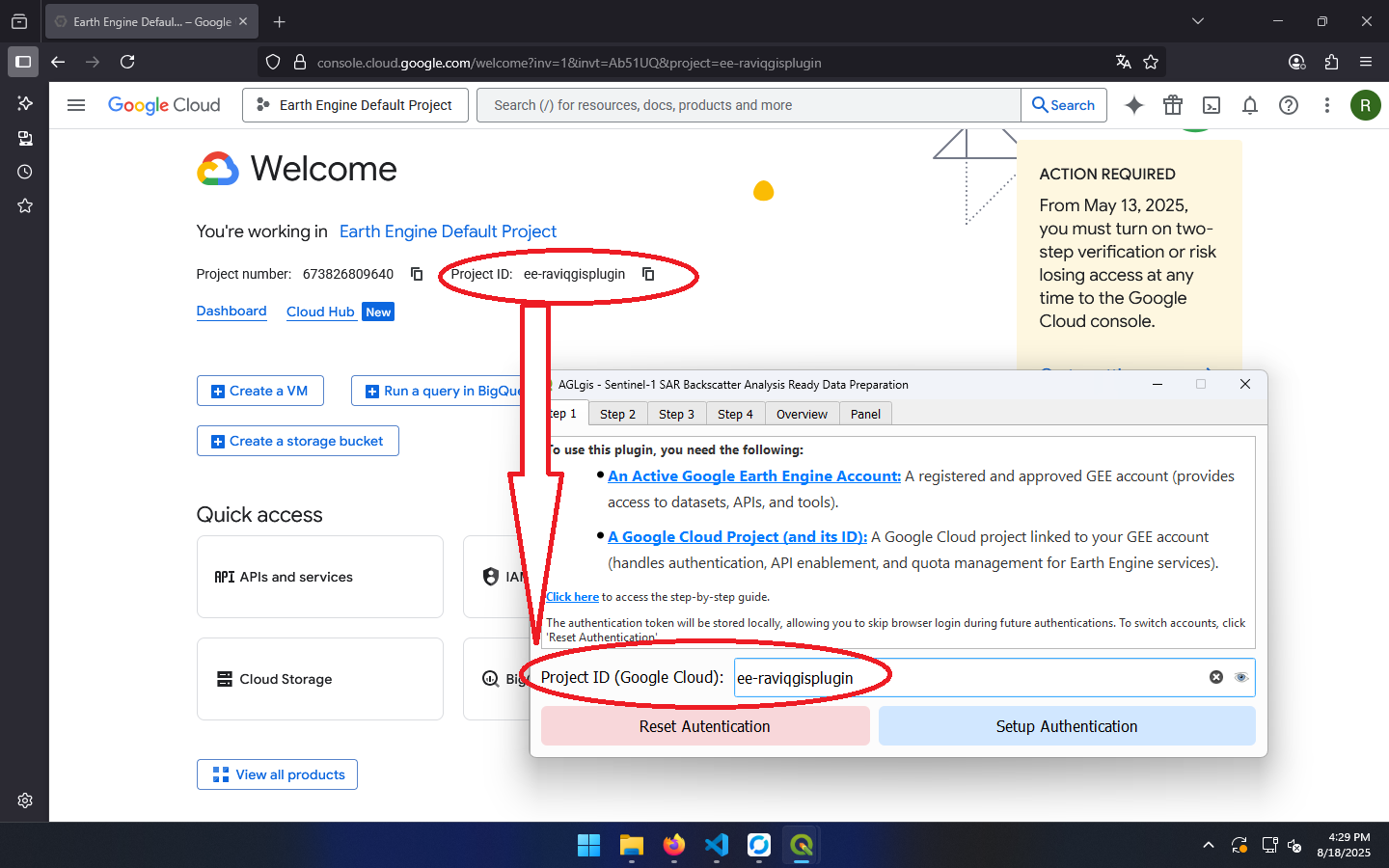Open the Dashboard link

point(231,311)
